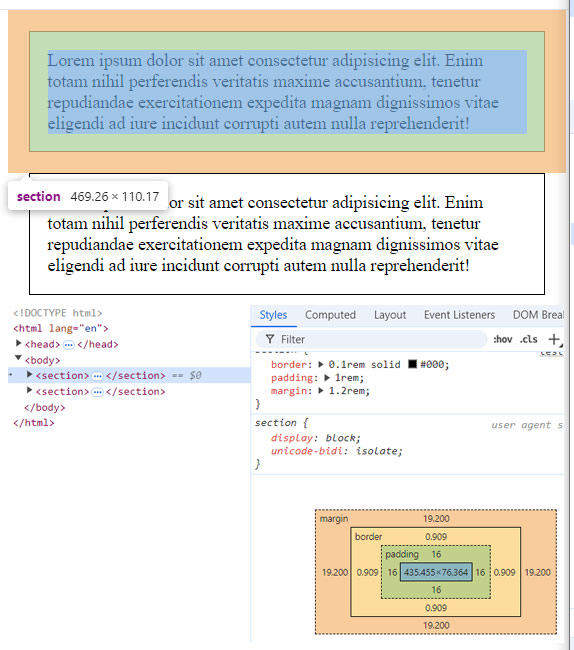Click top margin value 19.200 in box model
The width and height of the screenshot is (574, 650).
[x=436, y=519]
